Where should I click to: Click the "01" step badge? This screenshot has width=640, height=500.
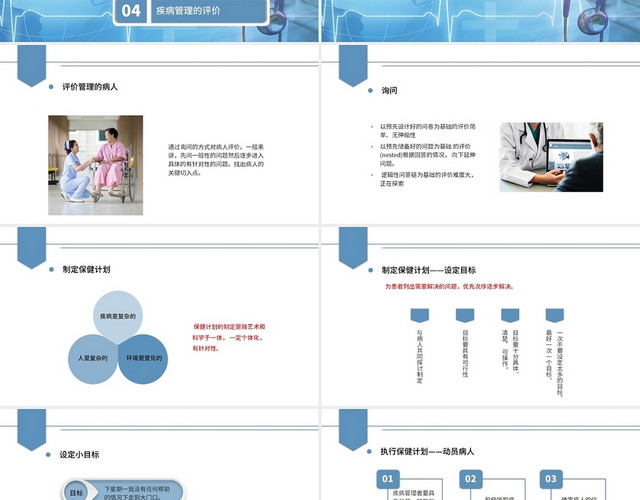coord(388,479)
